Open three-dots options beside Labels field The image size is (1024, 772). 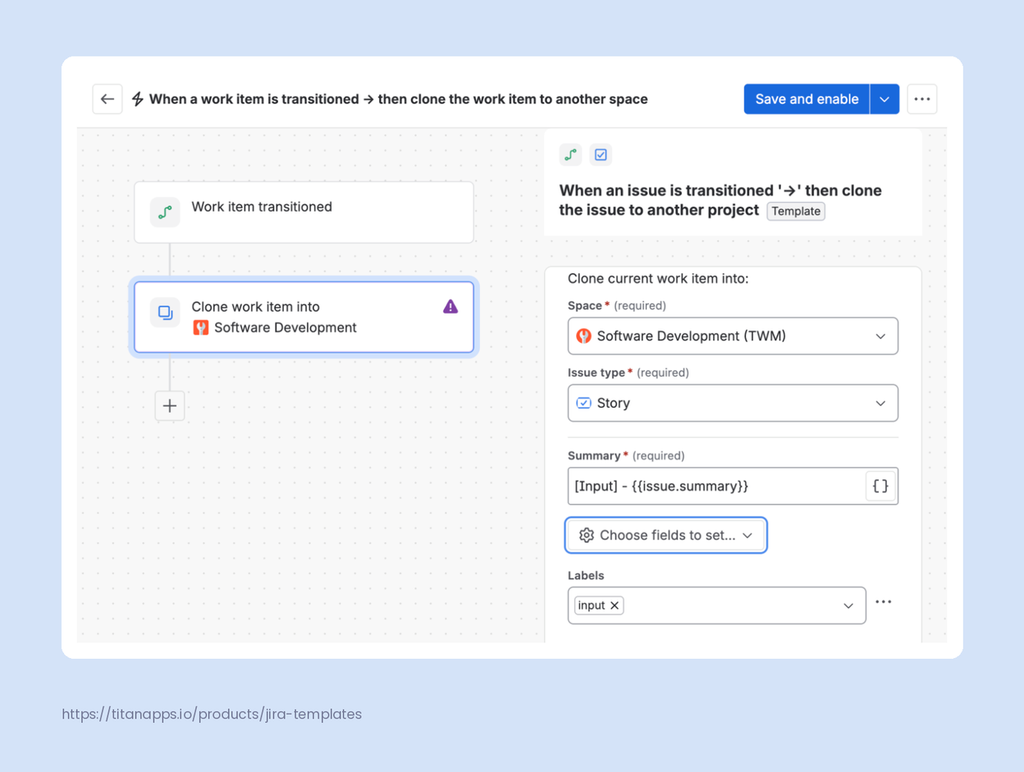point(884,602)
